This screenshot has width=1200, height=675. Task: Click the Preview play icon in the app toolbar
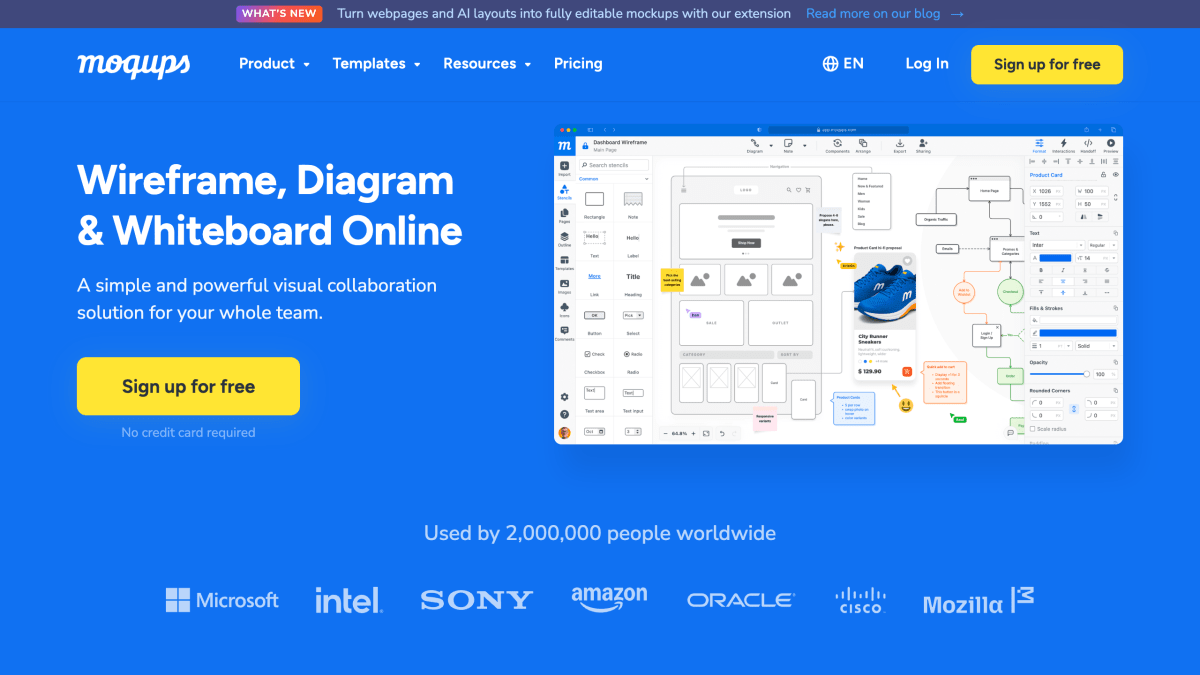click(x=1111, y=146)
